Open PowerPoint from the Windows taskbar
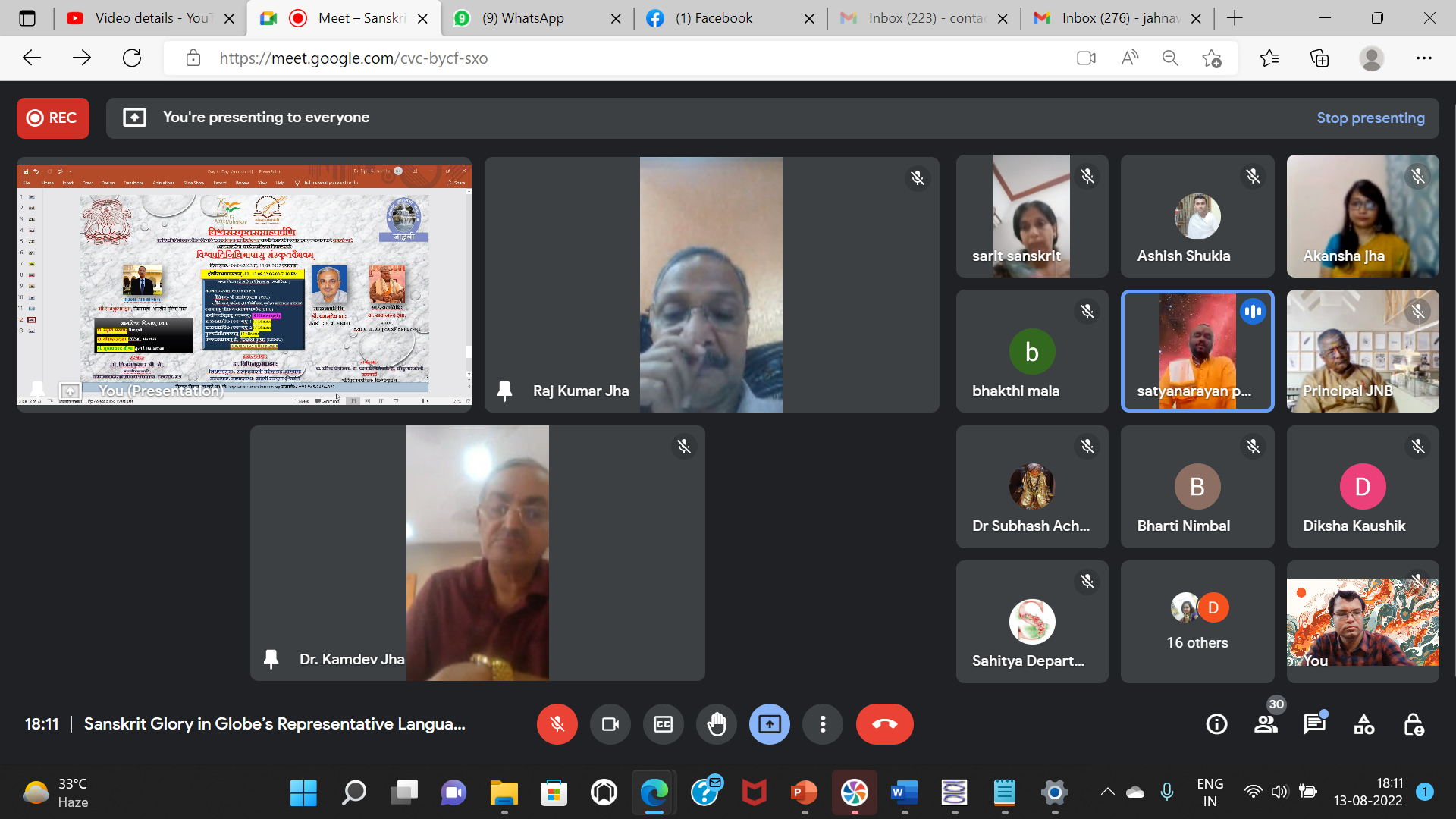 click(x=804, y=793)
